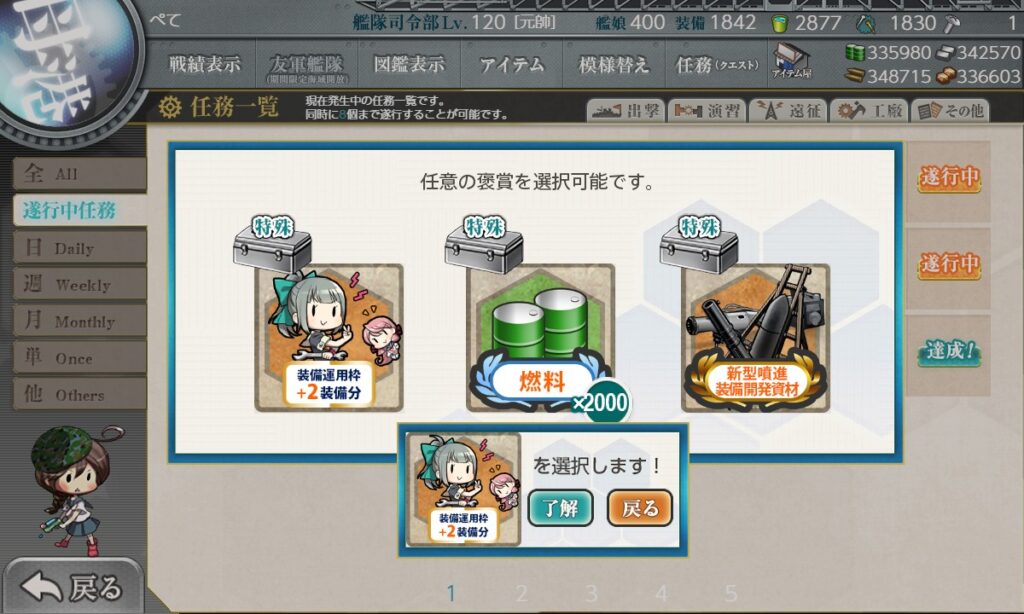
Task: Switch to the 遠征 quest tab
Action: click(x=788, y=110)
